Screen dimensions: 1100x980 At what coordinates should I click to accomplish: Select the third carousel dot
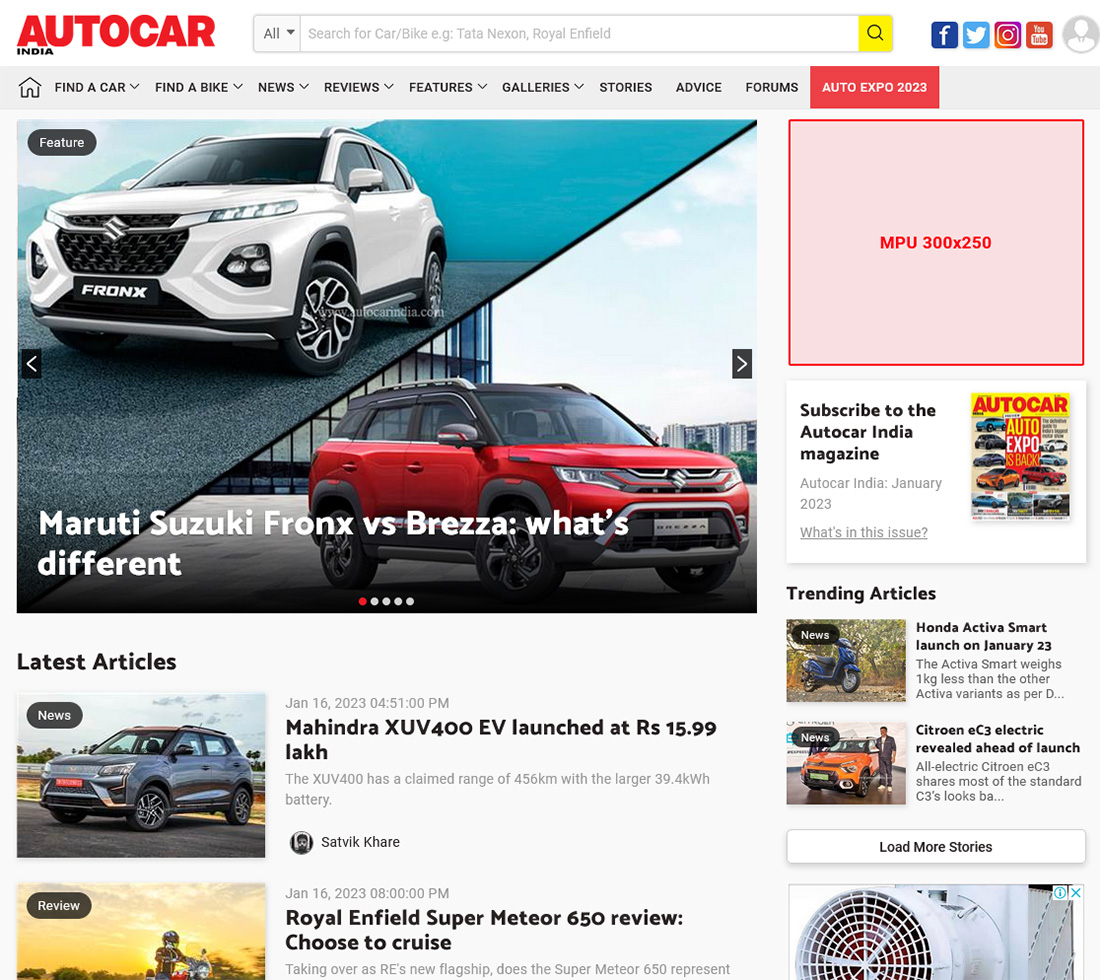tap(386, 601)
